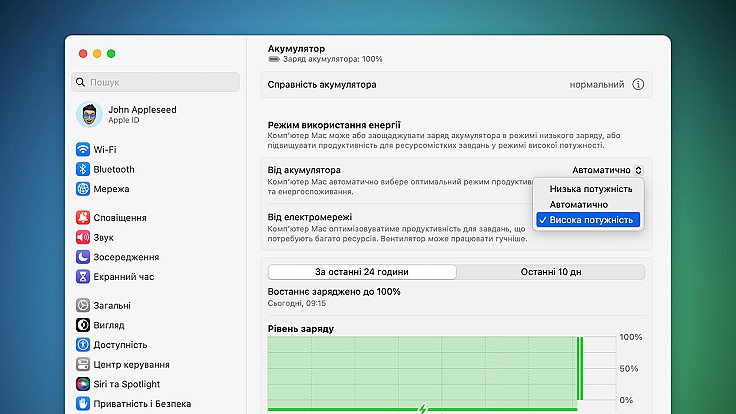Viewport: 736px width, 414px height.
Task: Click the search magnifier icon
Action: 80,82
